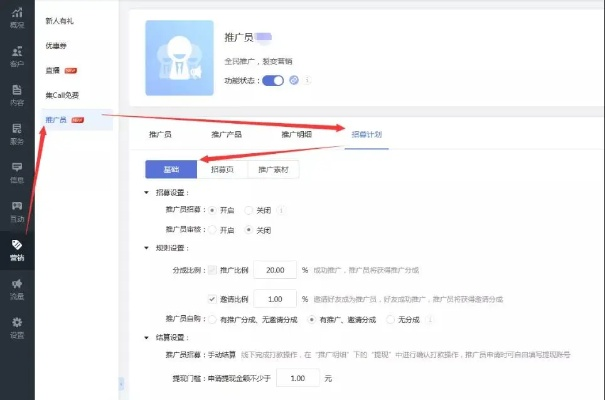Select 开启 for 推广员审核
Viewport: 605px width, 400px height.
(x=212, y=230)
